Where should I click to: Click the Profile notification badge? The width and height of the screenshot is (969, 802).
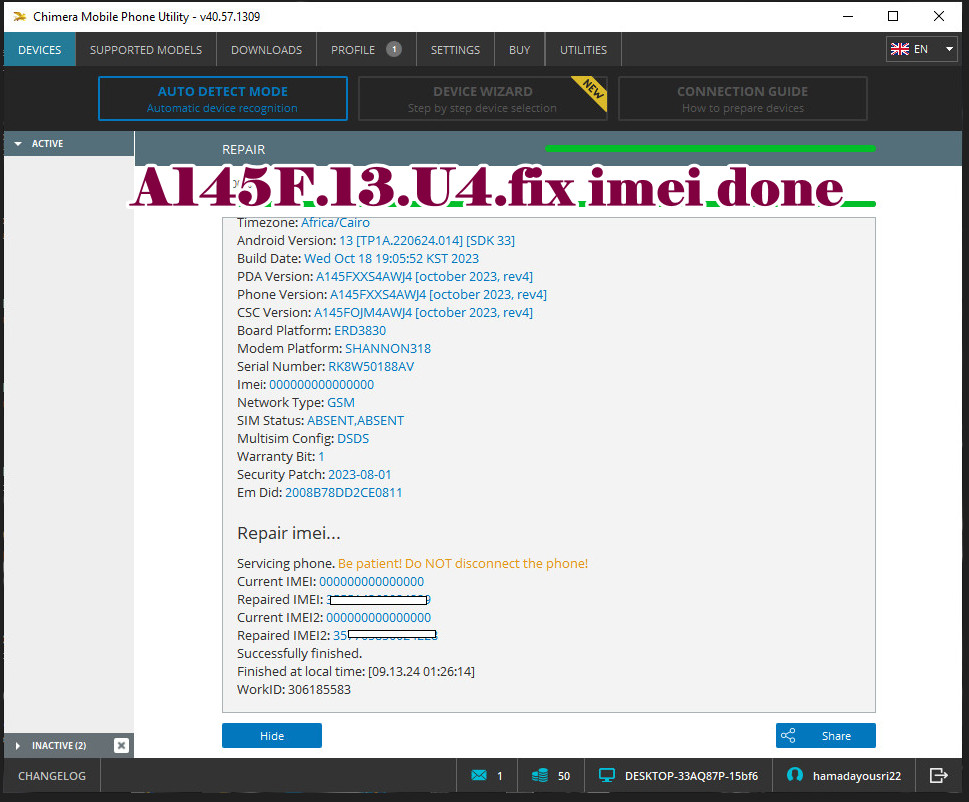[394, 49]
